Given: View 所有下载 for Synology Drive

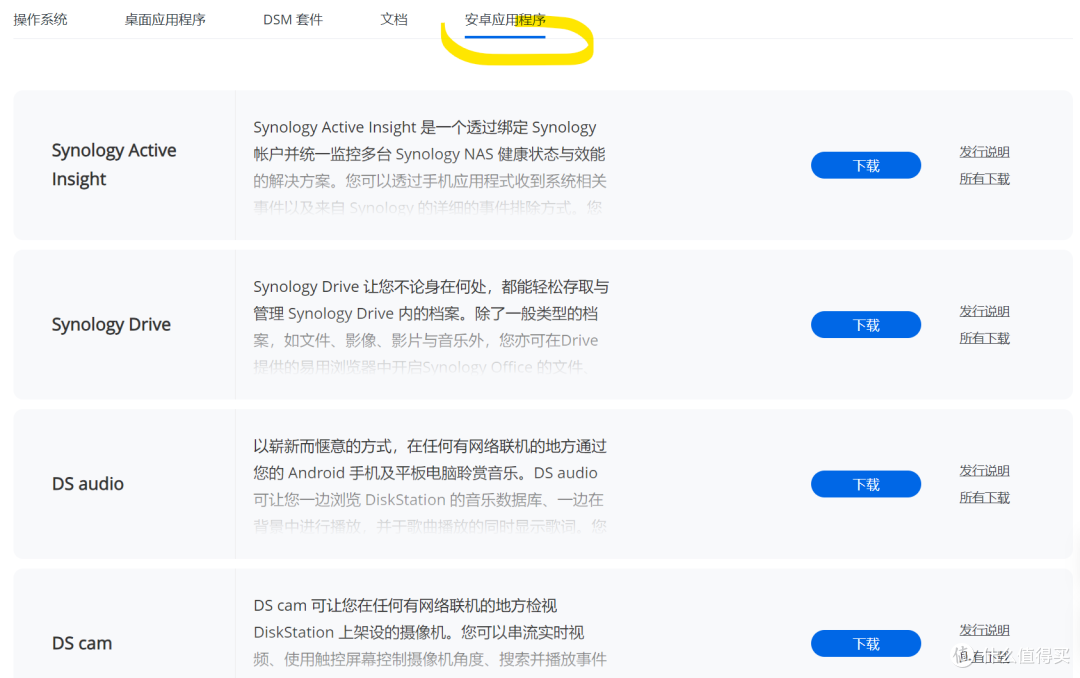Looking at the screenshot, I should pos(984,338).
